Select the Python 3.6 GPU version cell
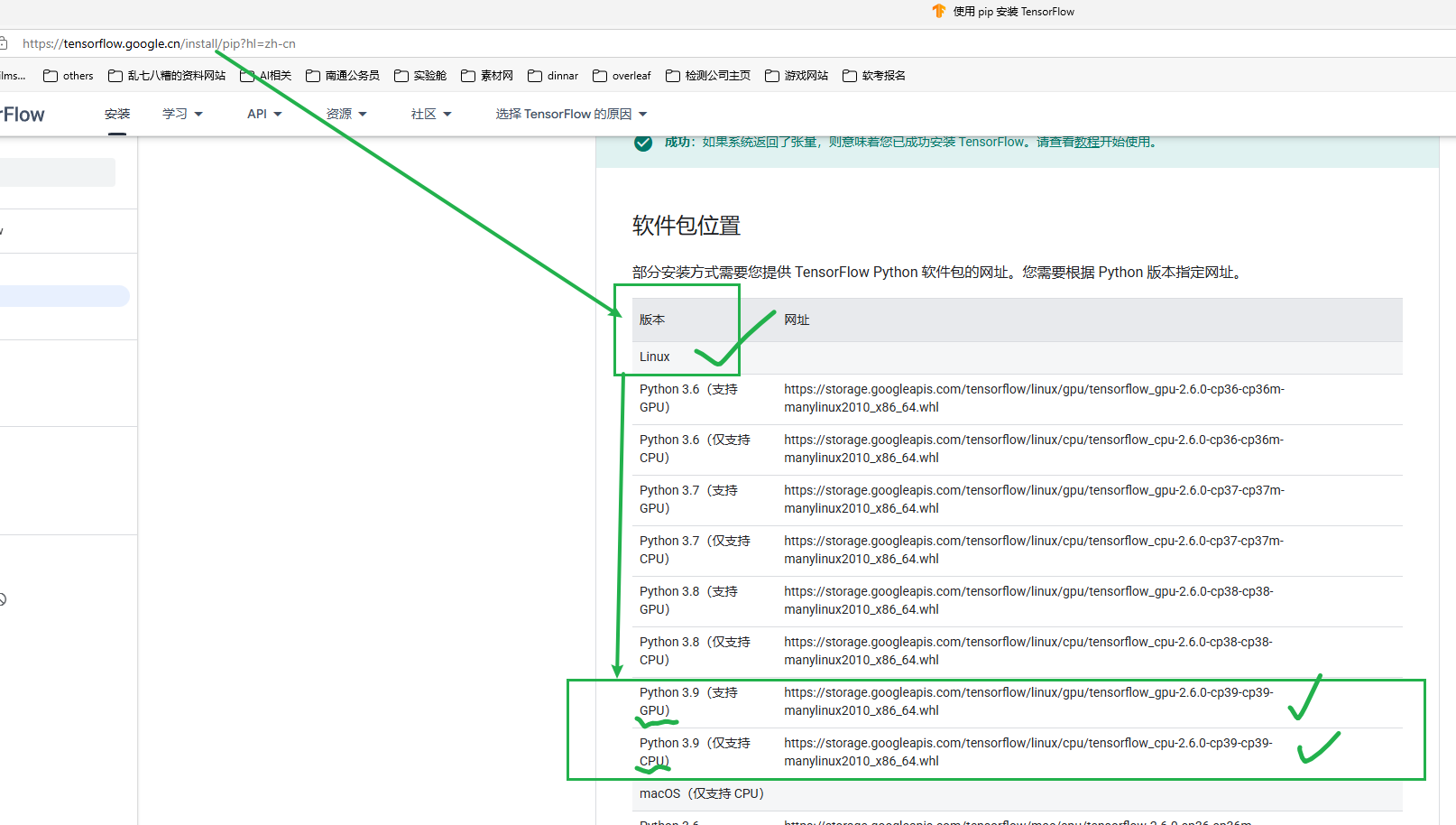The height and width of the screenshot is (825, 1456). (x=705, y=399)
